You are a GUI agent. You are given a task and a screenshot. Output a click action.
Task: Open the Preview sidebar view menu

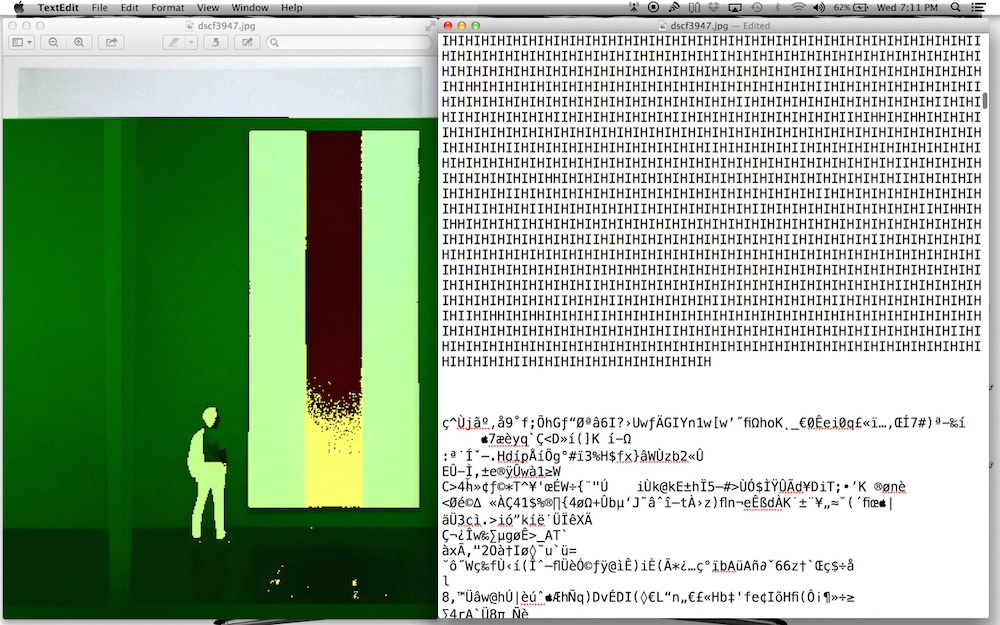22,42
